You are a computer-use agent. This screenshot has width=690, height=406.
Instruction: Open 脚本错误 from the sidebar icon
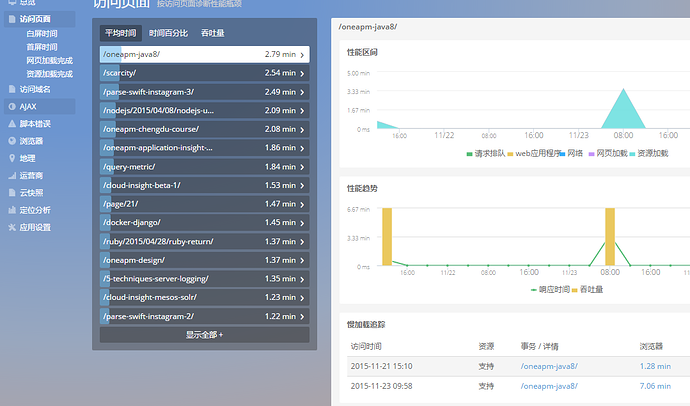pos(10,123)
